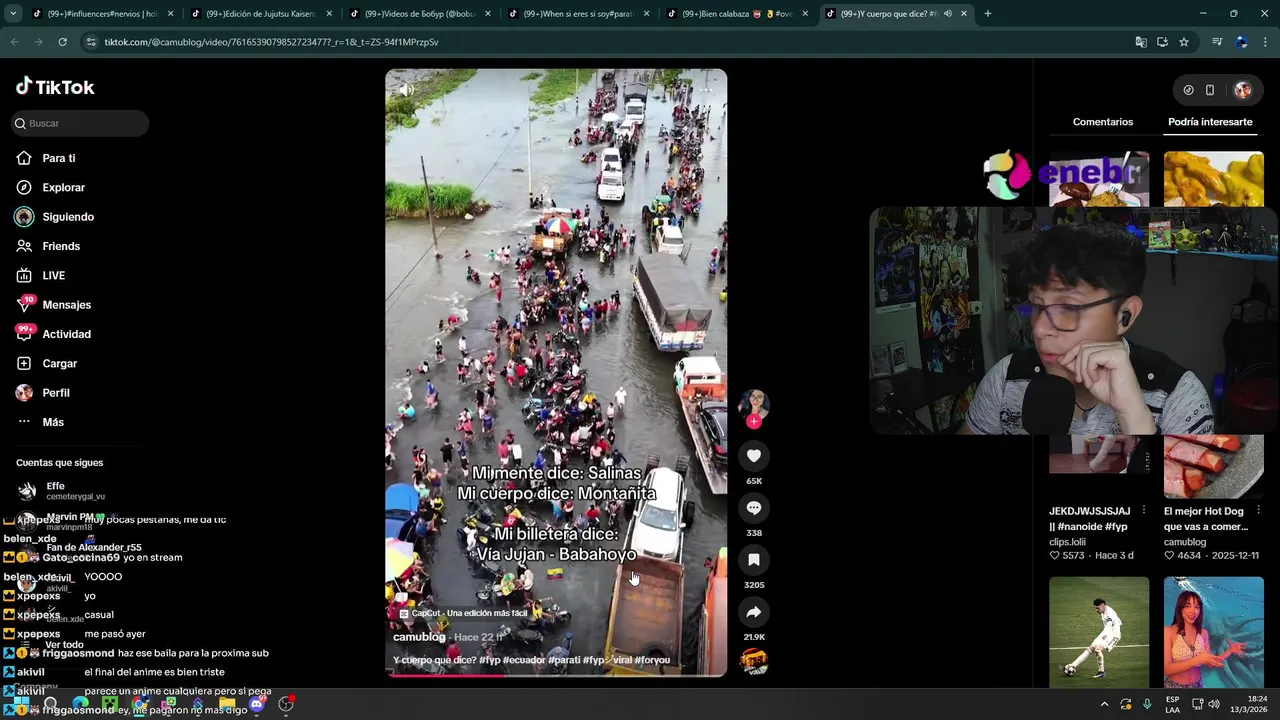Translate this page icon
Screen dimensions: 1280x720
tap(1141, 42)
